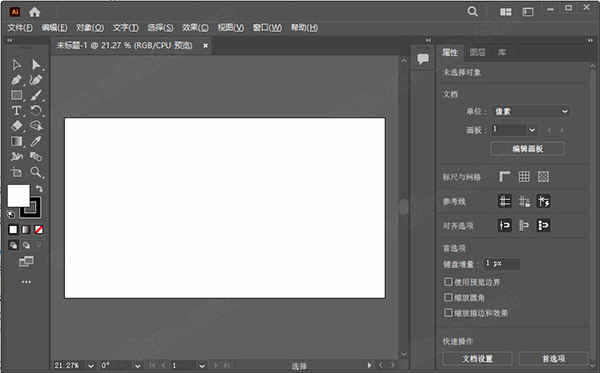Viewport: 600px width, 373px height.
Task: Open the Change Screen Mode icon
Action: click(x=26, y=262)
